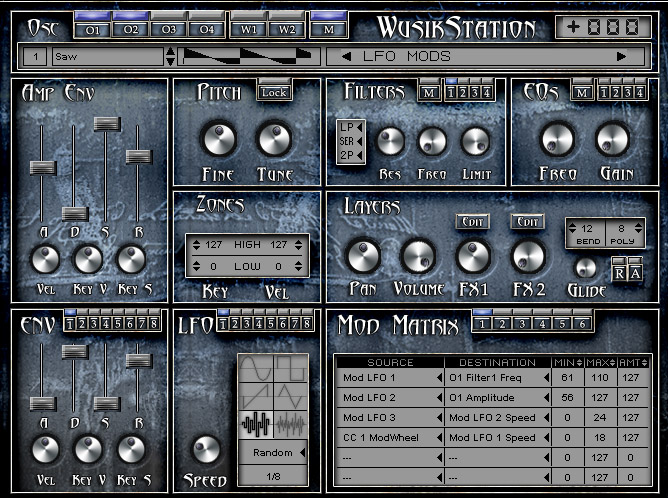668x498 pixels.
Task: Go to next preset after LFO MODS
Action: [x=622, y=56]
